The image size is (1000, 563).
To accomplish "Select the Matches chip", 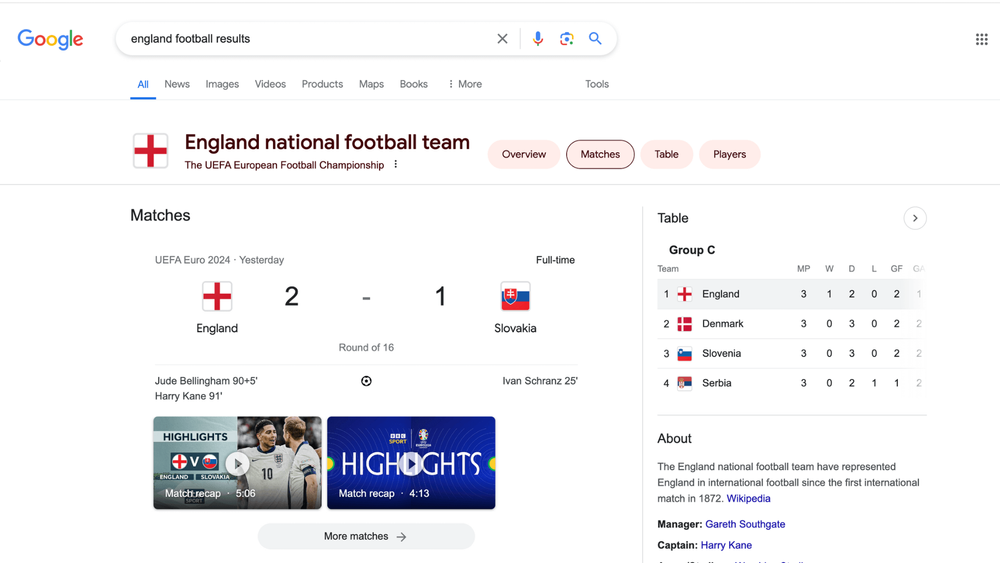I will tap(600, 154).
